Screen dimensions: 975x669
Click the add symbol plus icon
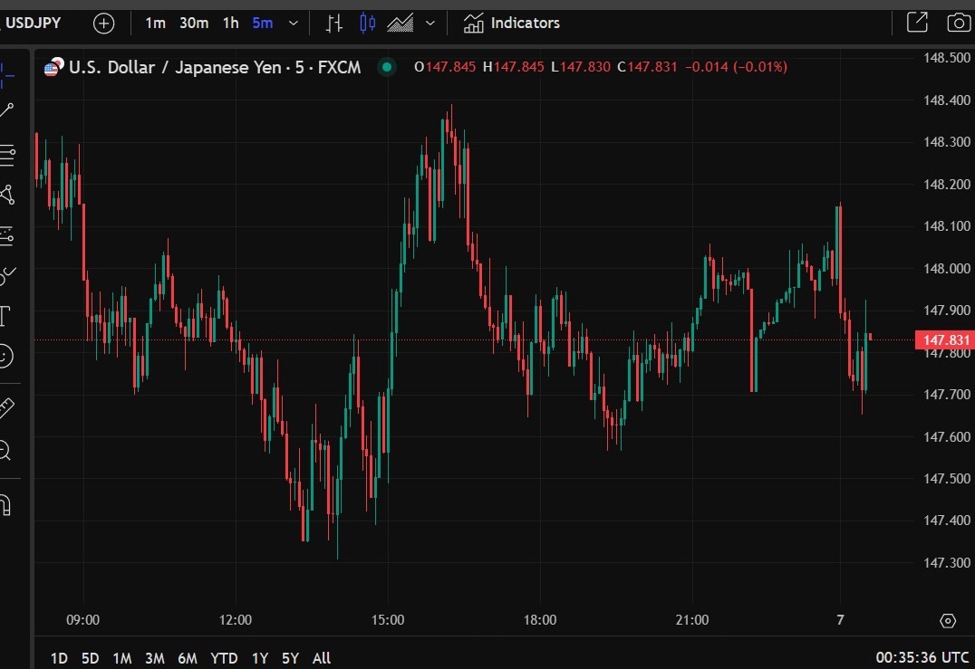(104, 23)
